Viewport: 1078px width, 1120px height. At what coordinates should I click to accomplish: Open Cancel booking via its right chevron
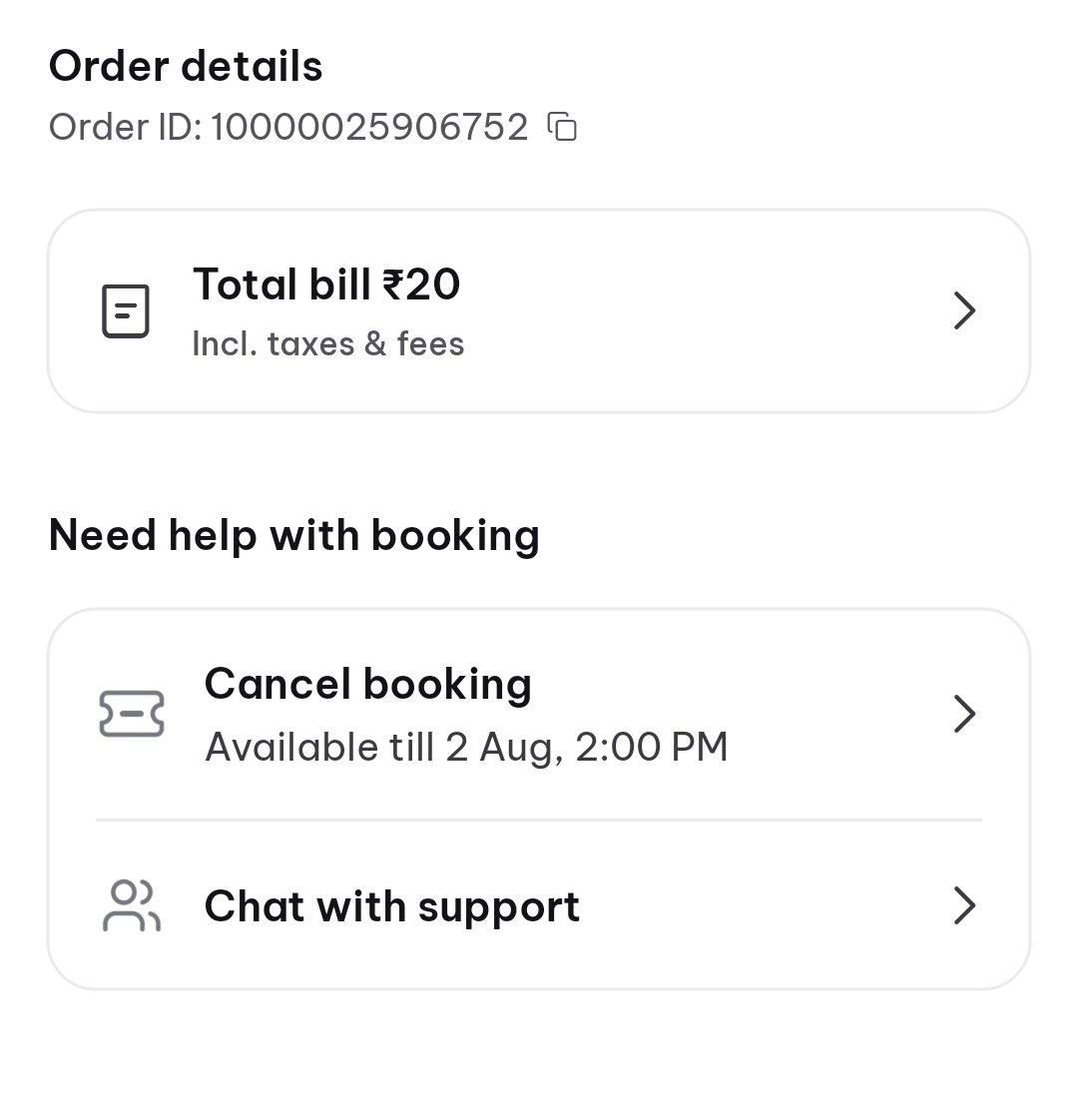(964, 714)
